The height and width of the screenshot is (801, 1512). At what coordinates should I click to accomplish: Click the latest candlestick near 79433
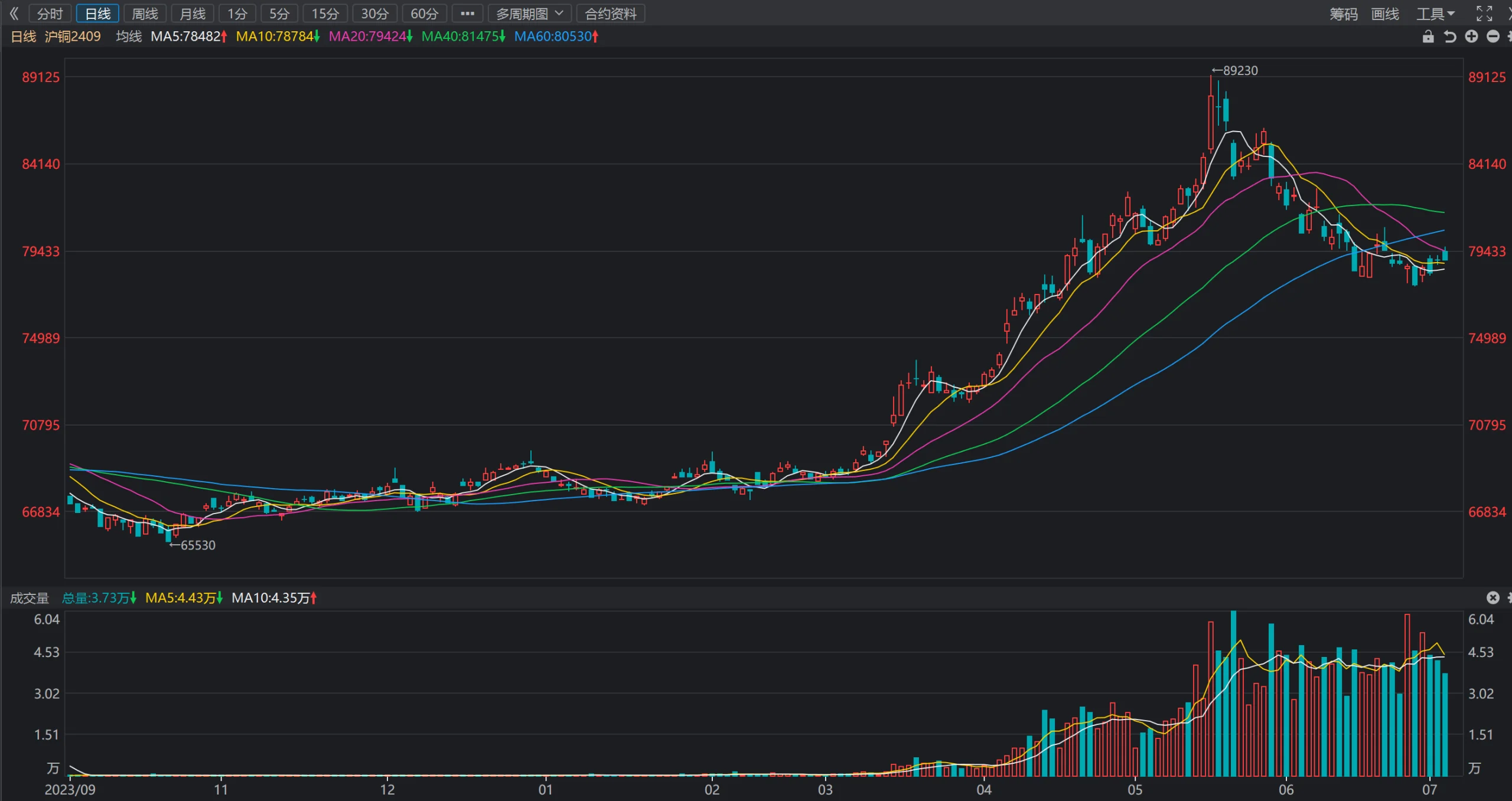pyautogui.click(x=1445, y=255)
